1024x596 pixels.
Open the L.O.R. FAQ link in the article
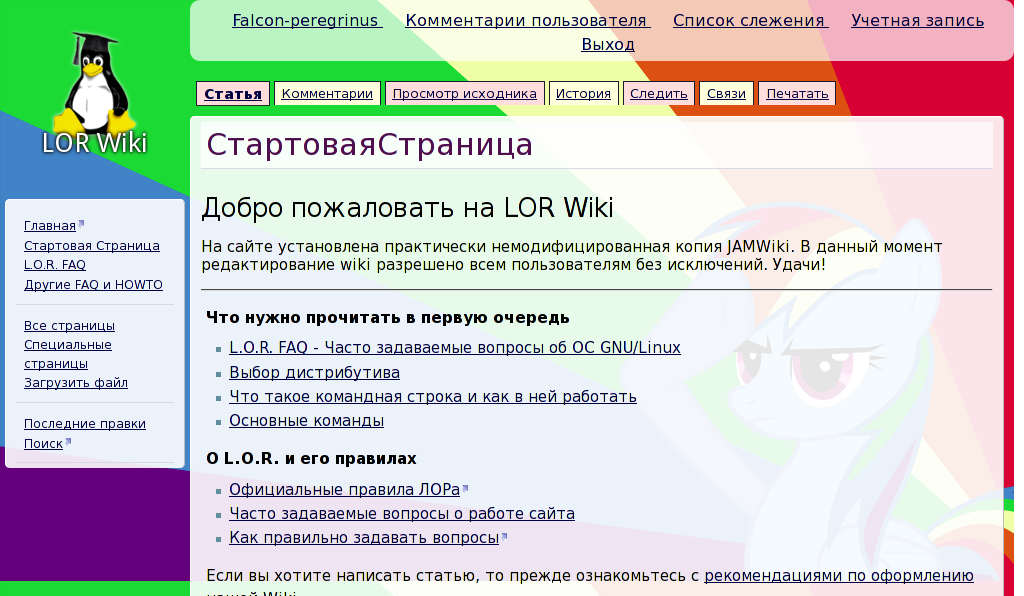(x=455, y=347)
